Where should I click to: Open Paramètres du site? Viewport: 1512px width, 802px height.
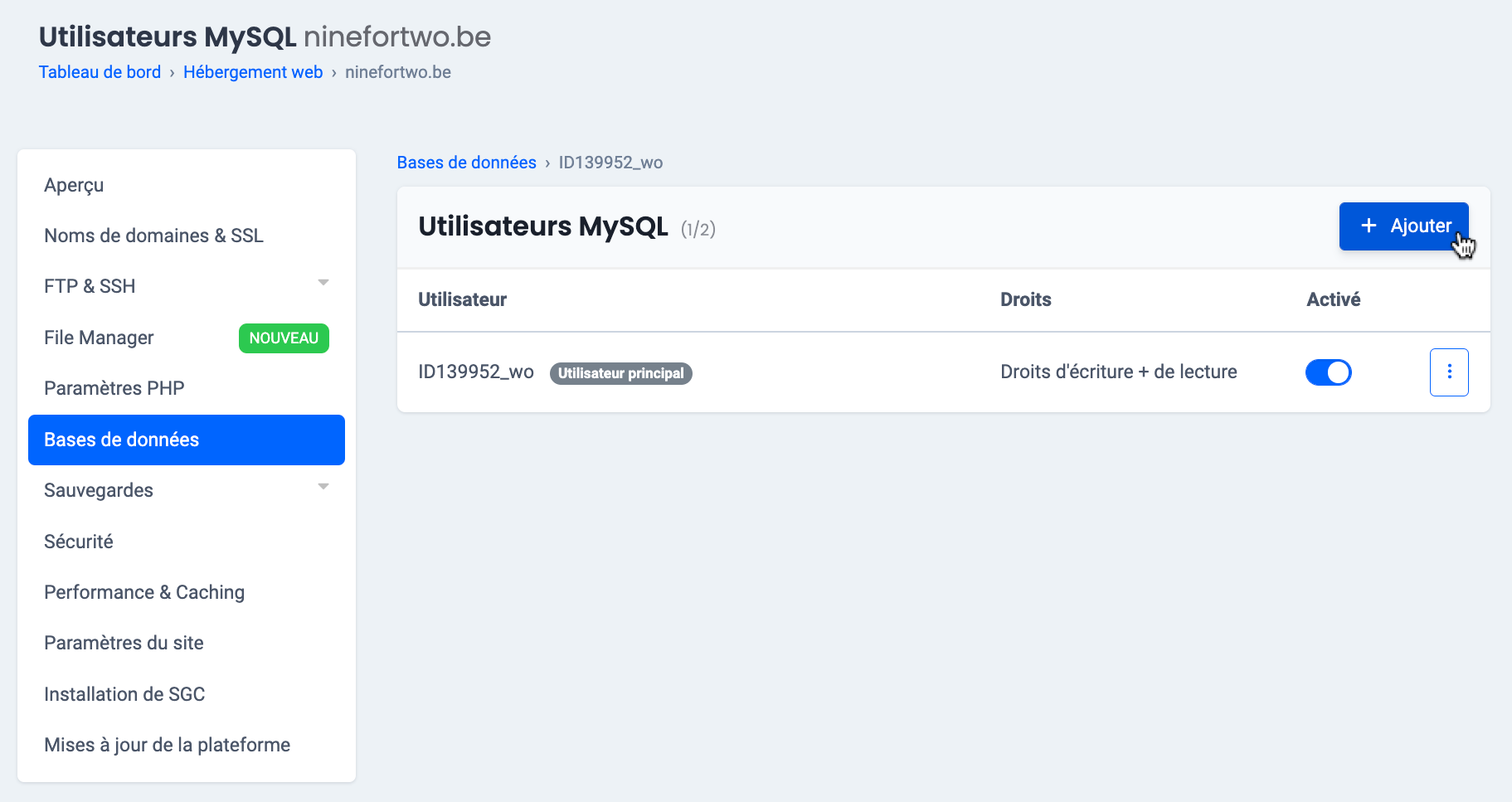coord(124,643)
